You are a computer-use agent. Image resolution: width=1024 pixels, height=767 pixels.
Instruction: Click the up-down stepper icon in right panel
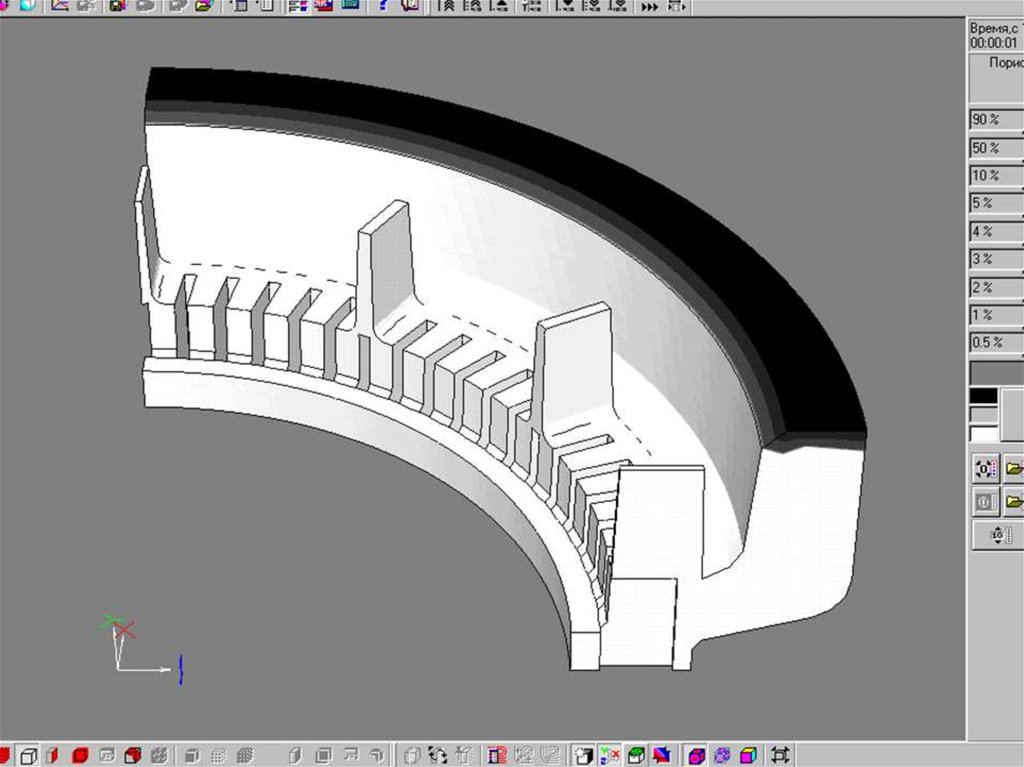pyautogui.click(x=997, y=536)
